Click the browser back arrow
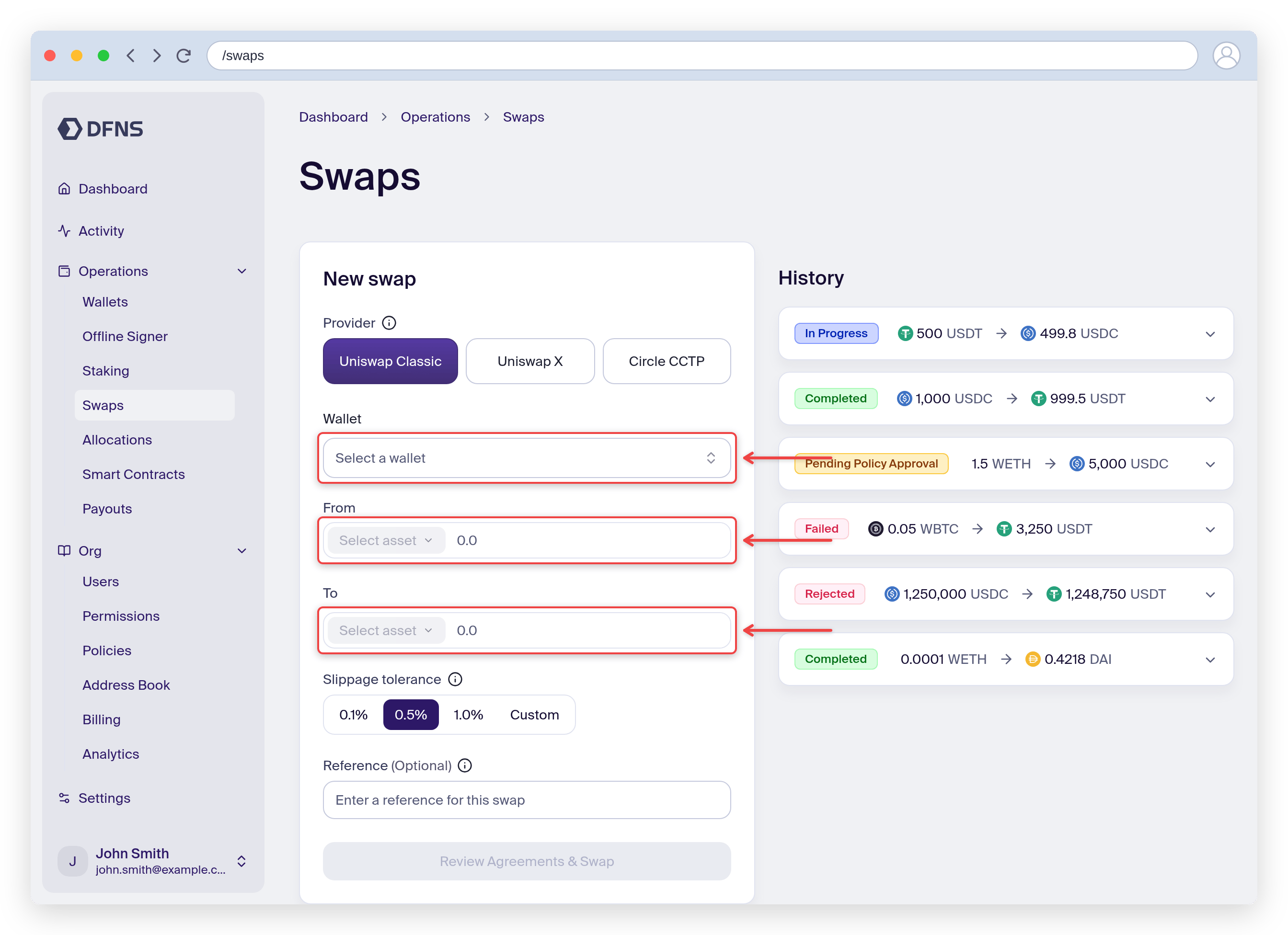Viewport: 1288px width, 935px height. [x=131, y=56]
